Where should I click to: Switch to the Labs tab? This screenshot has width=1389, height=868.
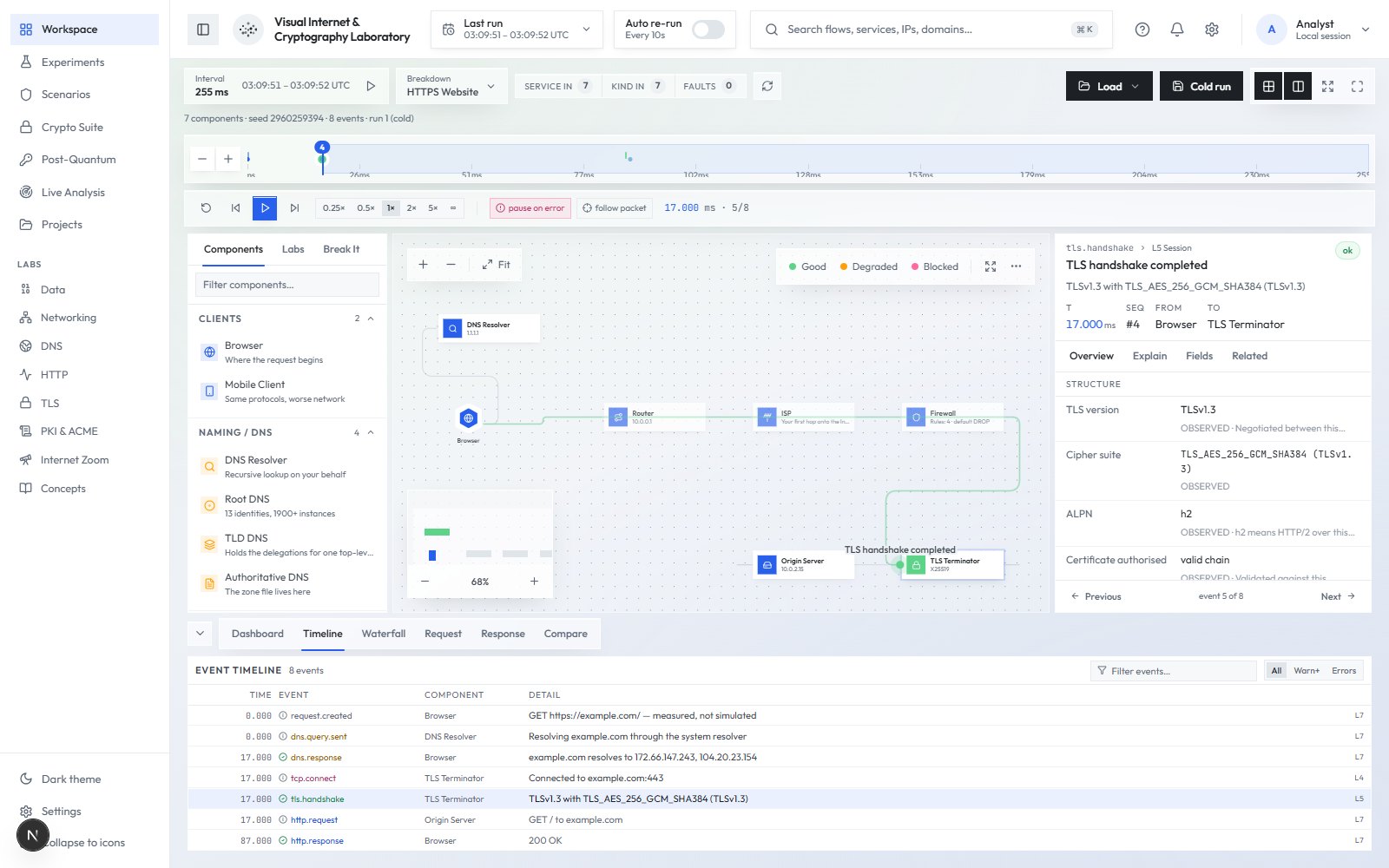click(293, 249)
